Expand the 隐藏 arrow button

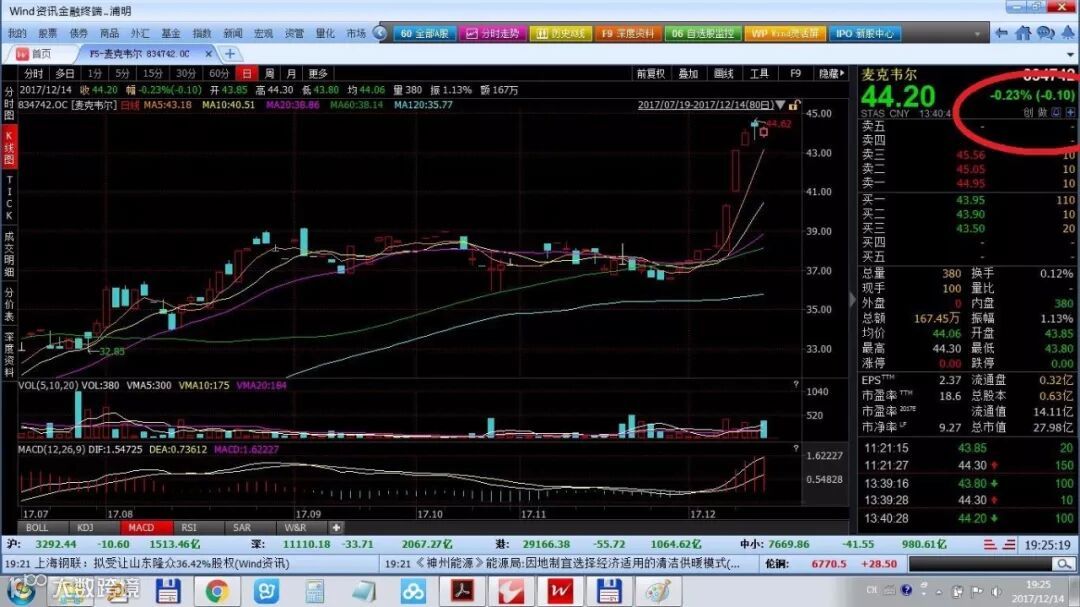[831, 74]
